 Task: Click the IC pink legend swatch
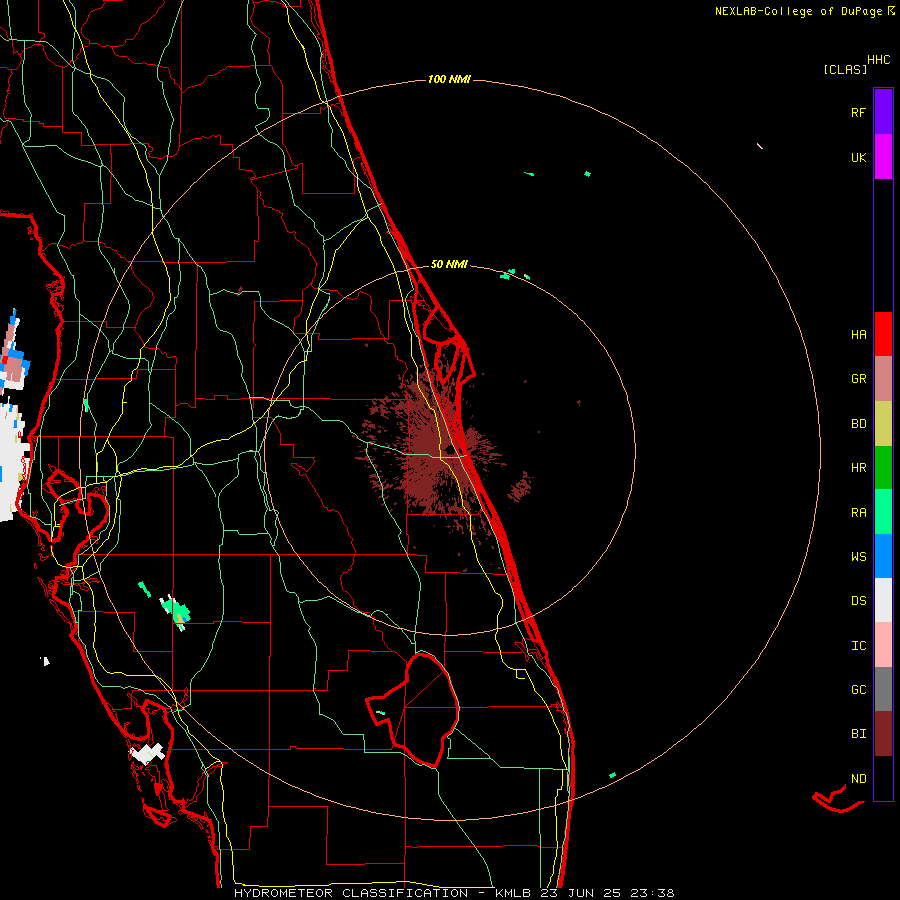[883, 645]
